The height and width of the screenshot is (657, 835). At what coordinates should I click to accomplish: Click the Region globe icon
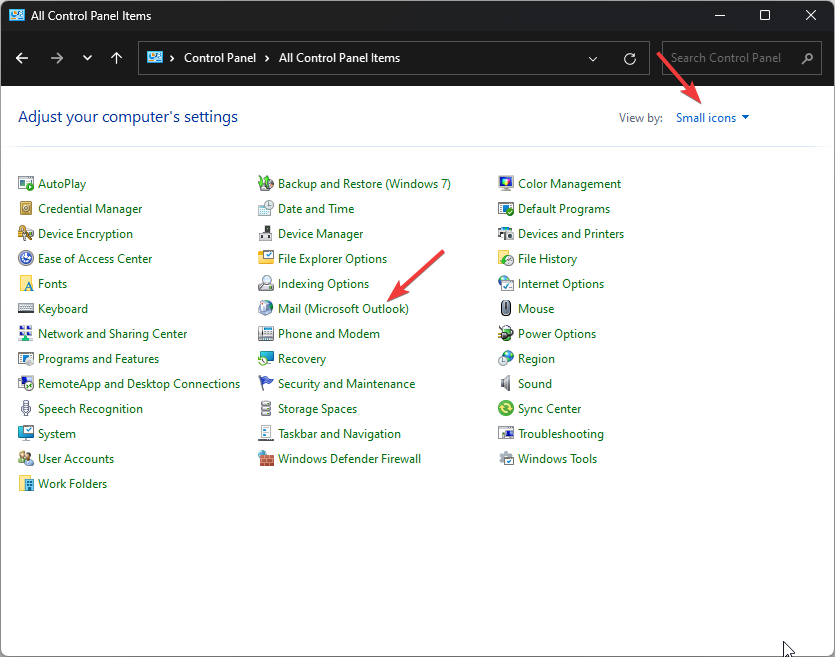click(506, 359)
